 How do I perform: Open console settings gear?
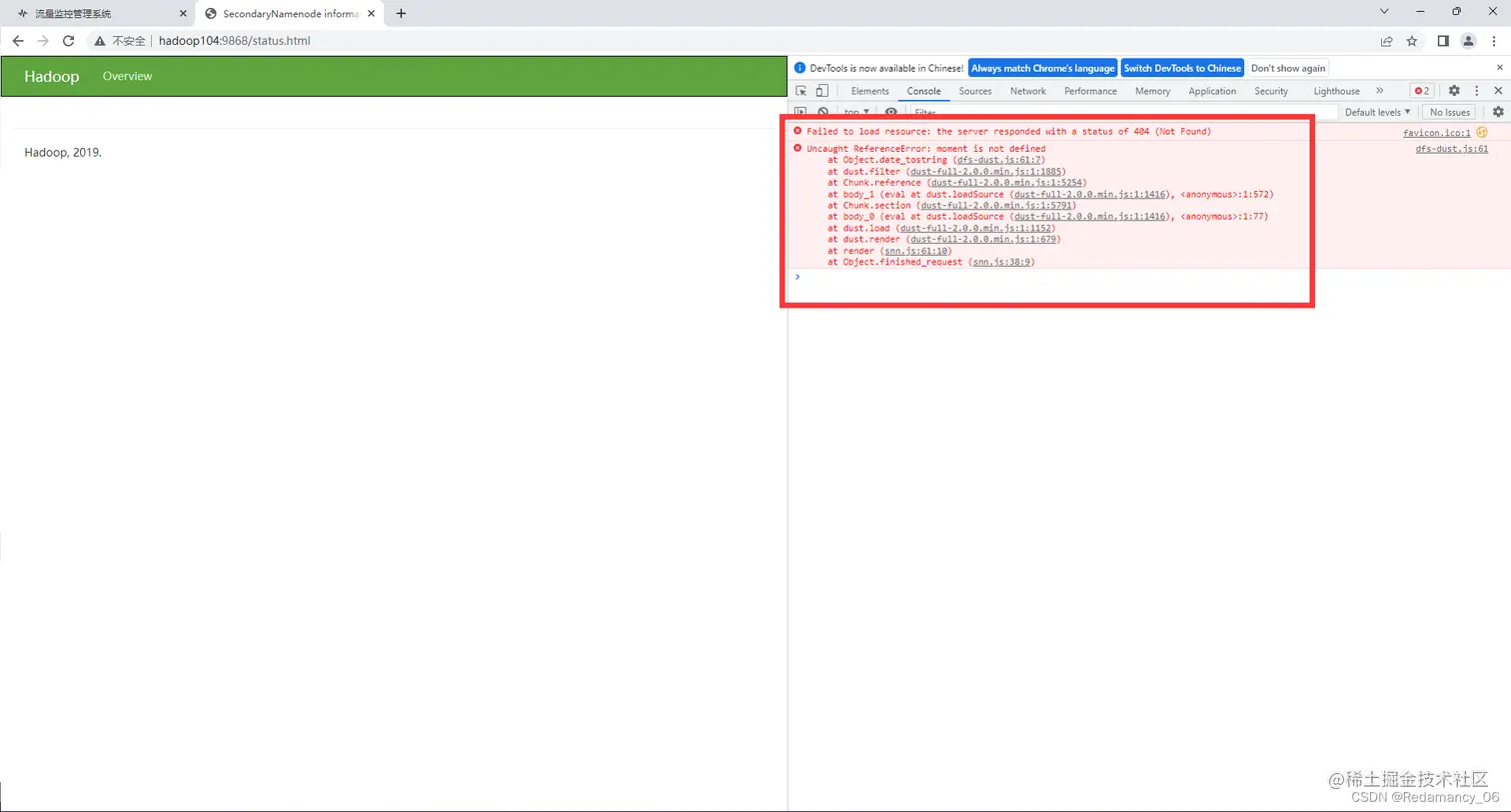[1498, 112]
